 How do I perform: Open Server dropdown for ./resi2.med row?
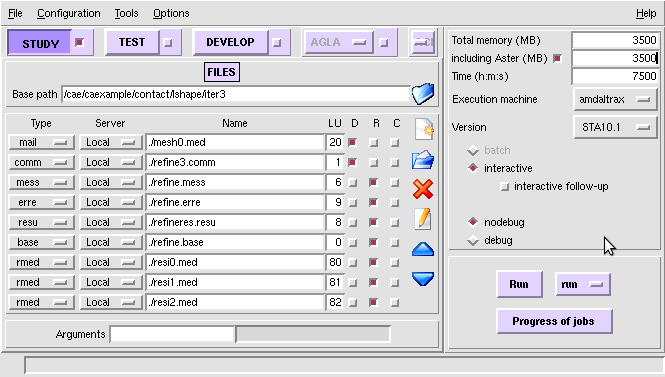(111, 302)
